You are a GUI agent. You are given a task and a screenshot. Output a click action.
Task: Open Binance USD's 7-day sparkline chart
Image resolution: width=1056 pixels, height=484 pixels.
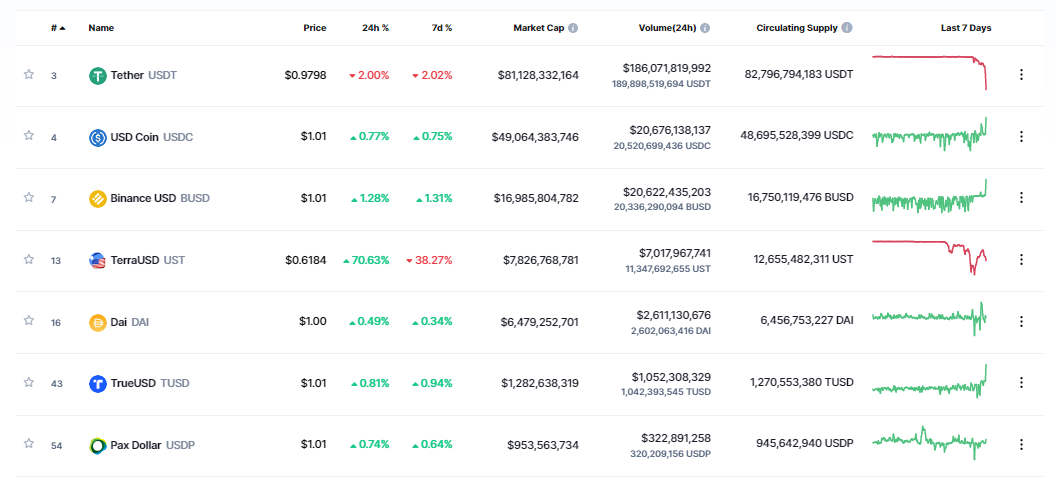point(929,197)
